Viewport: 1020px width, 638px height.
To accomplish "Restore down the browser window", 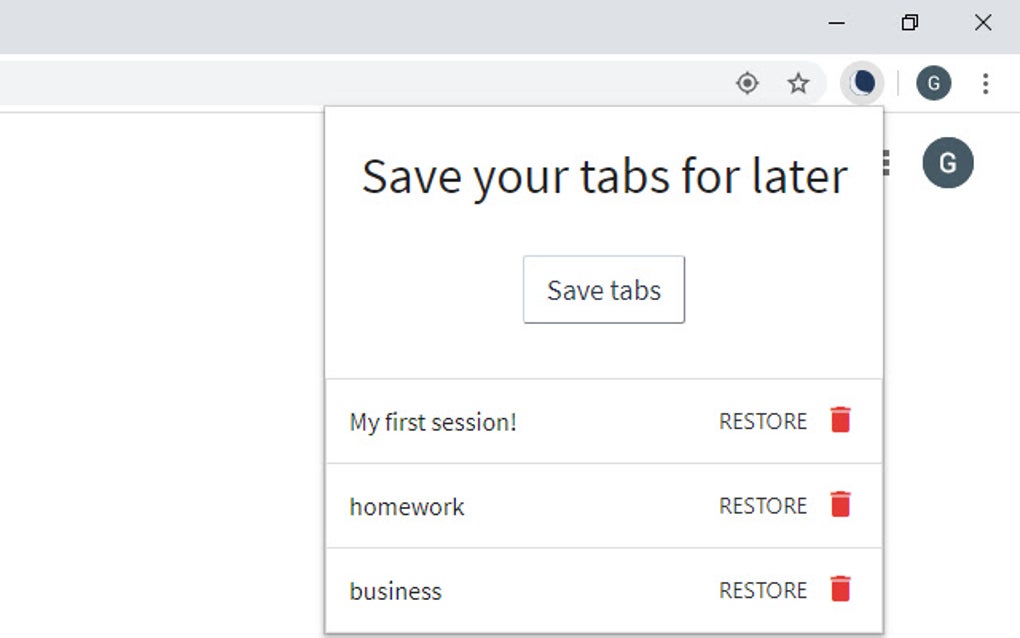I will [x=909, y=22].
